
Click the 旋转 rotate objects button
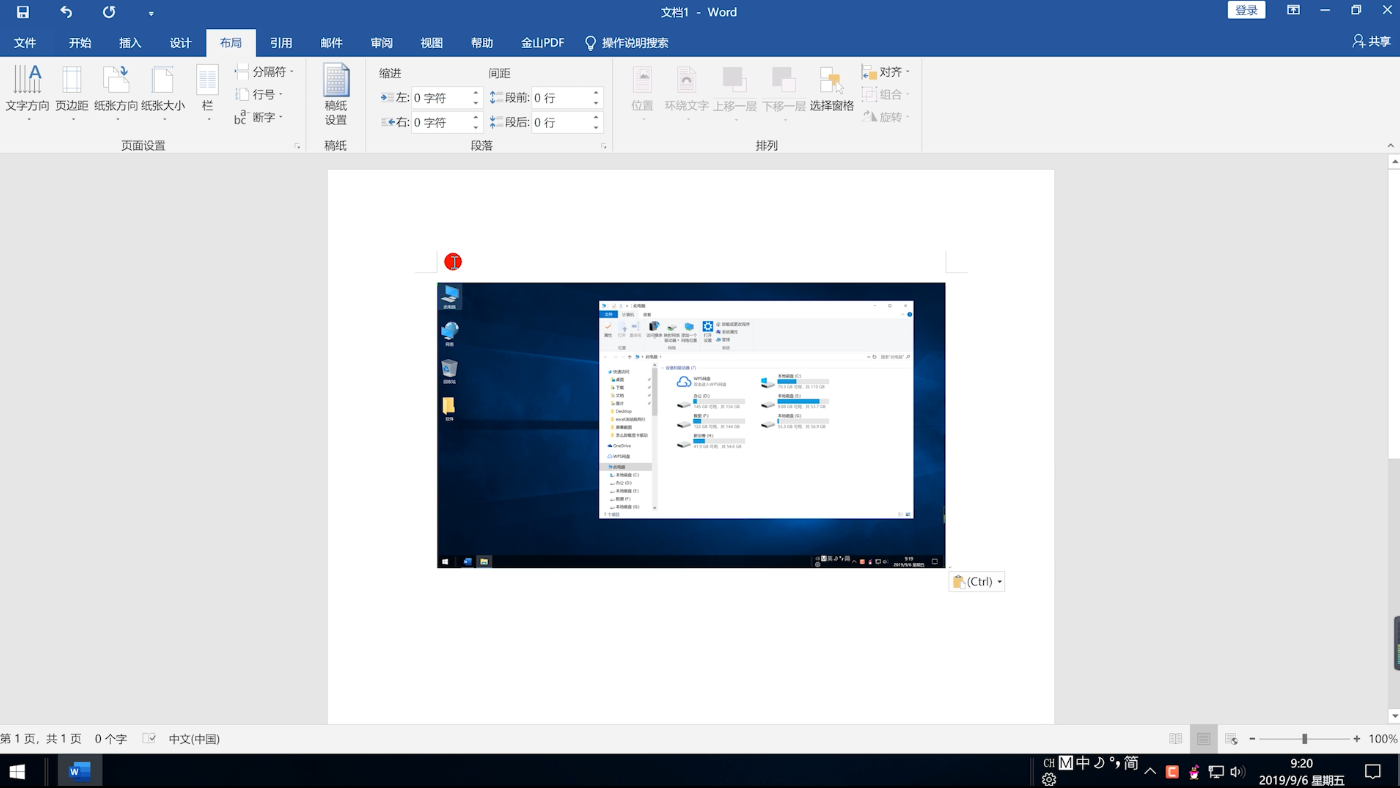tap(887, 117)
